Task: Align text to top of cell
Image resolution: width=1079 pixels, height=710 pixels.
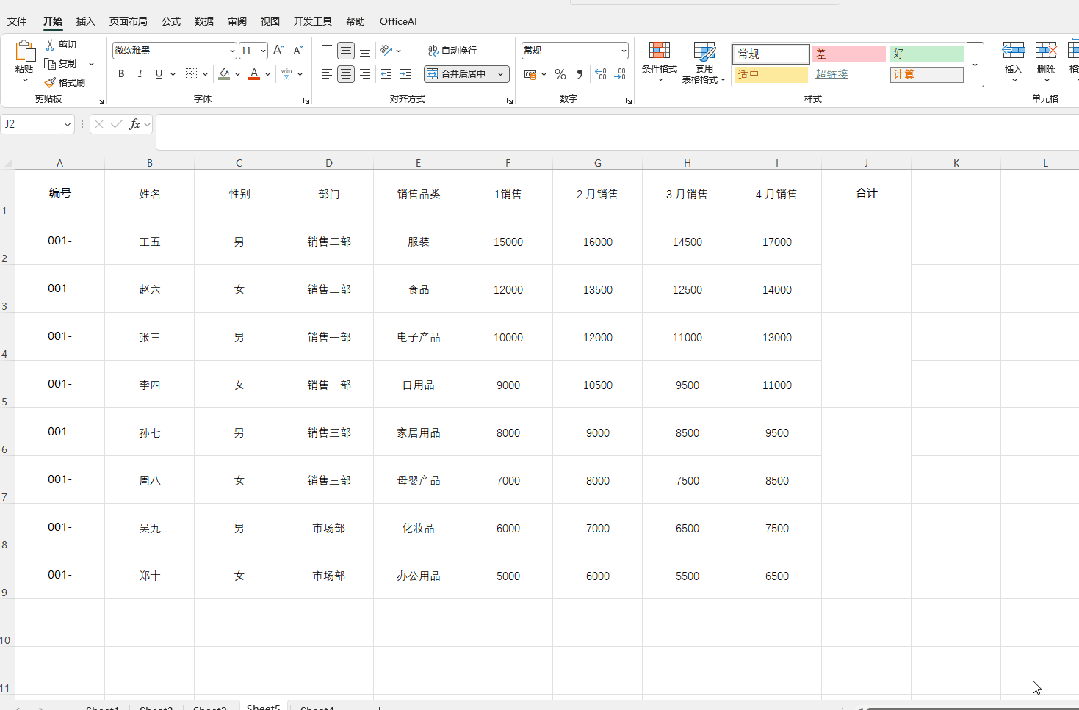Action: coord(327,50)
